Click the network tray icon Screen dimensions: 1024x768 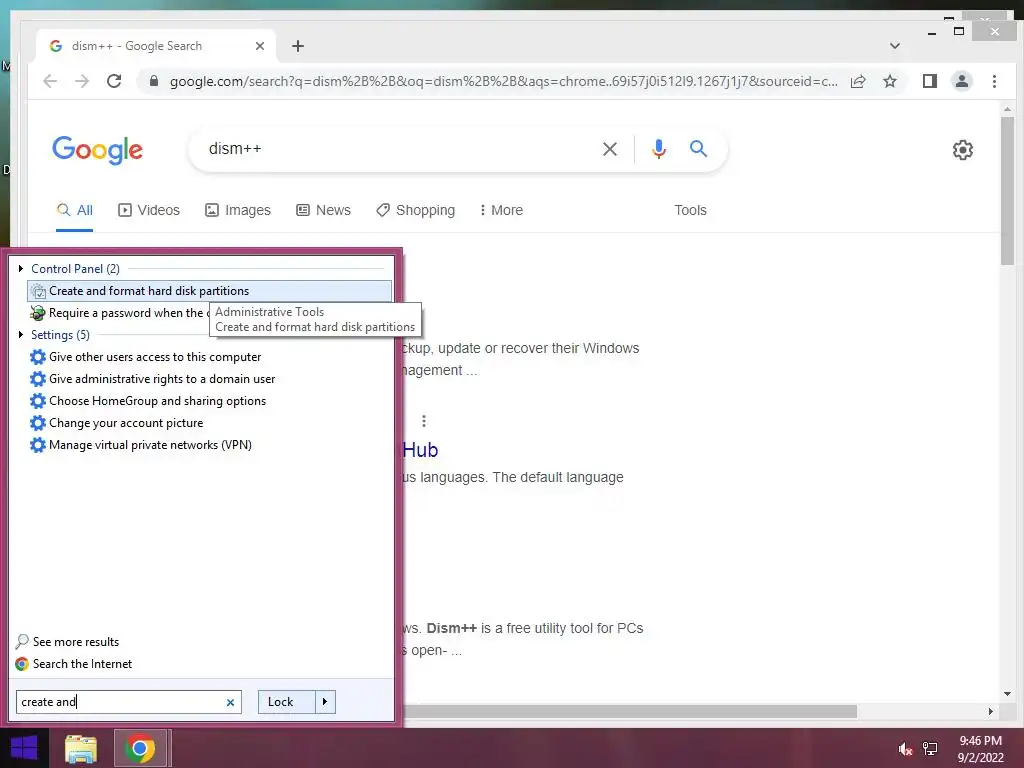930,749
